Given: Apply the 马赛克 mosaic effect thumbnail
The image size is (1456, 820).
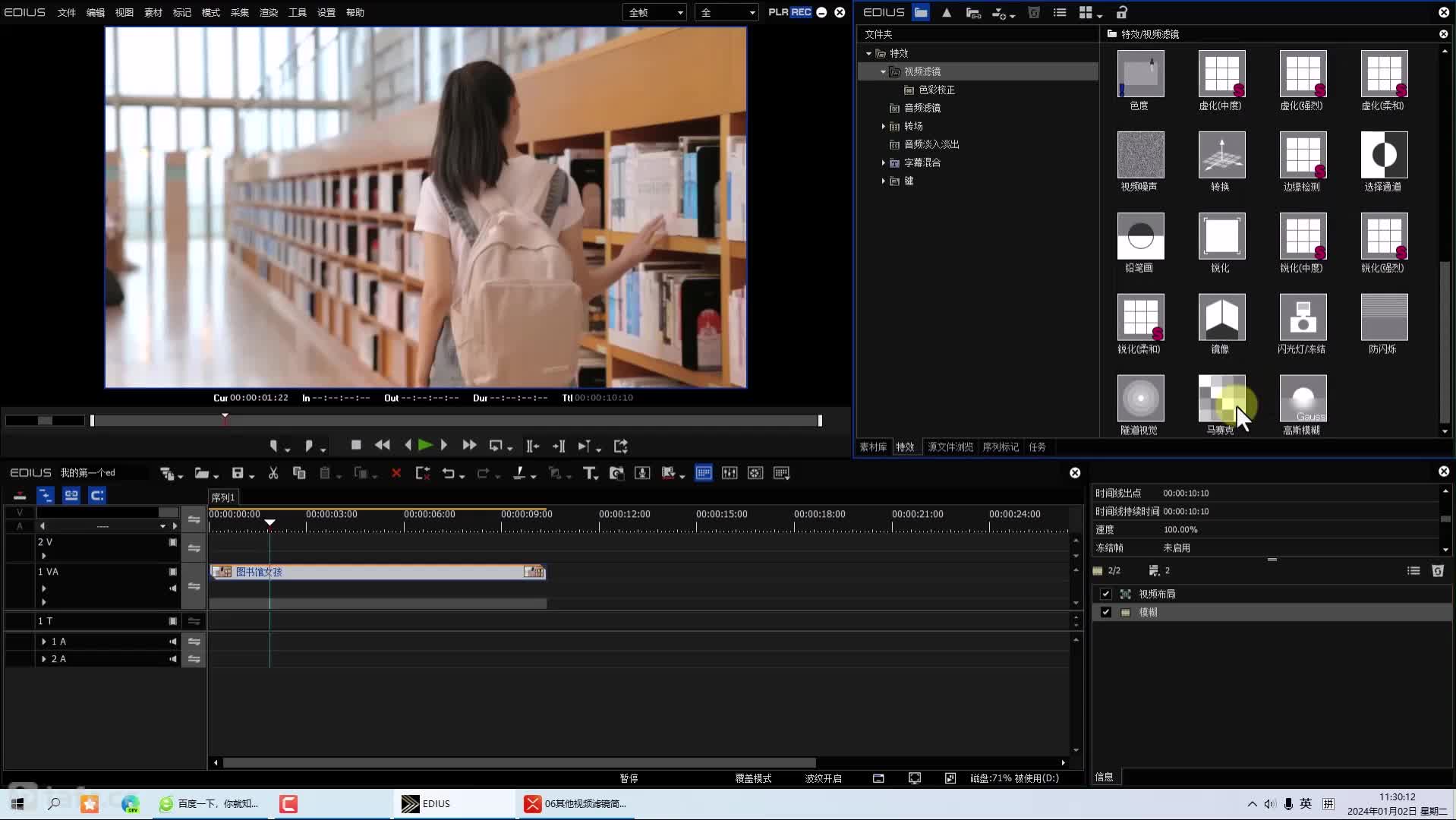Looking at the screenshot, I should tap(1221, 398).
